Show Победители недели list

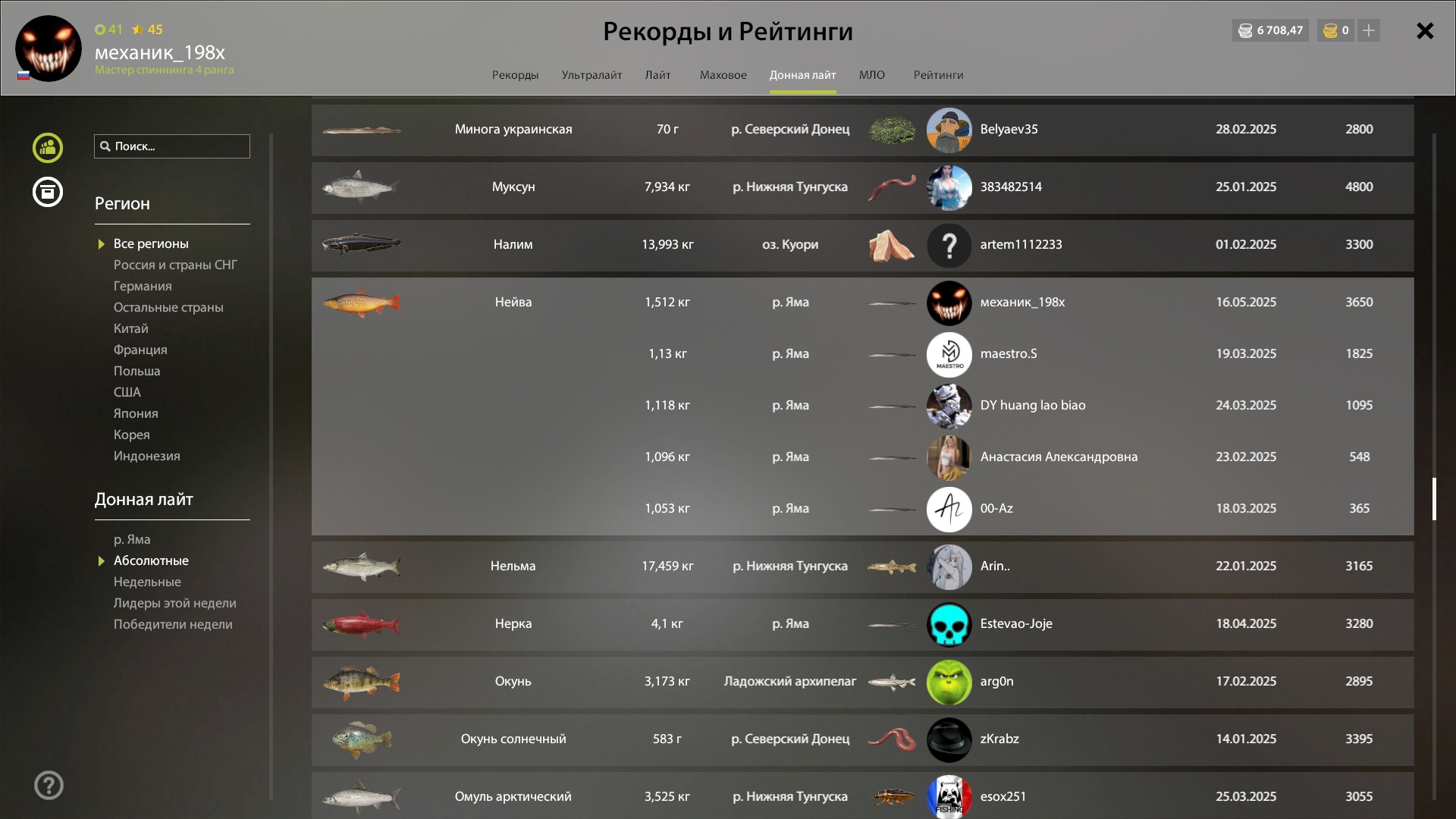click(173, 624)
